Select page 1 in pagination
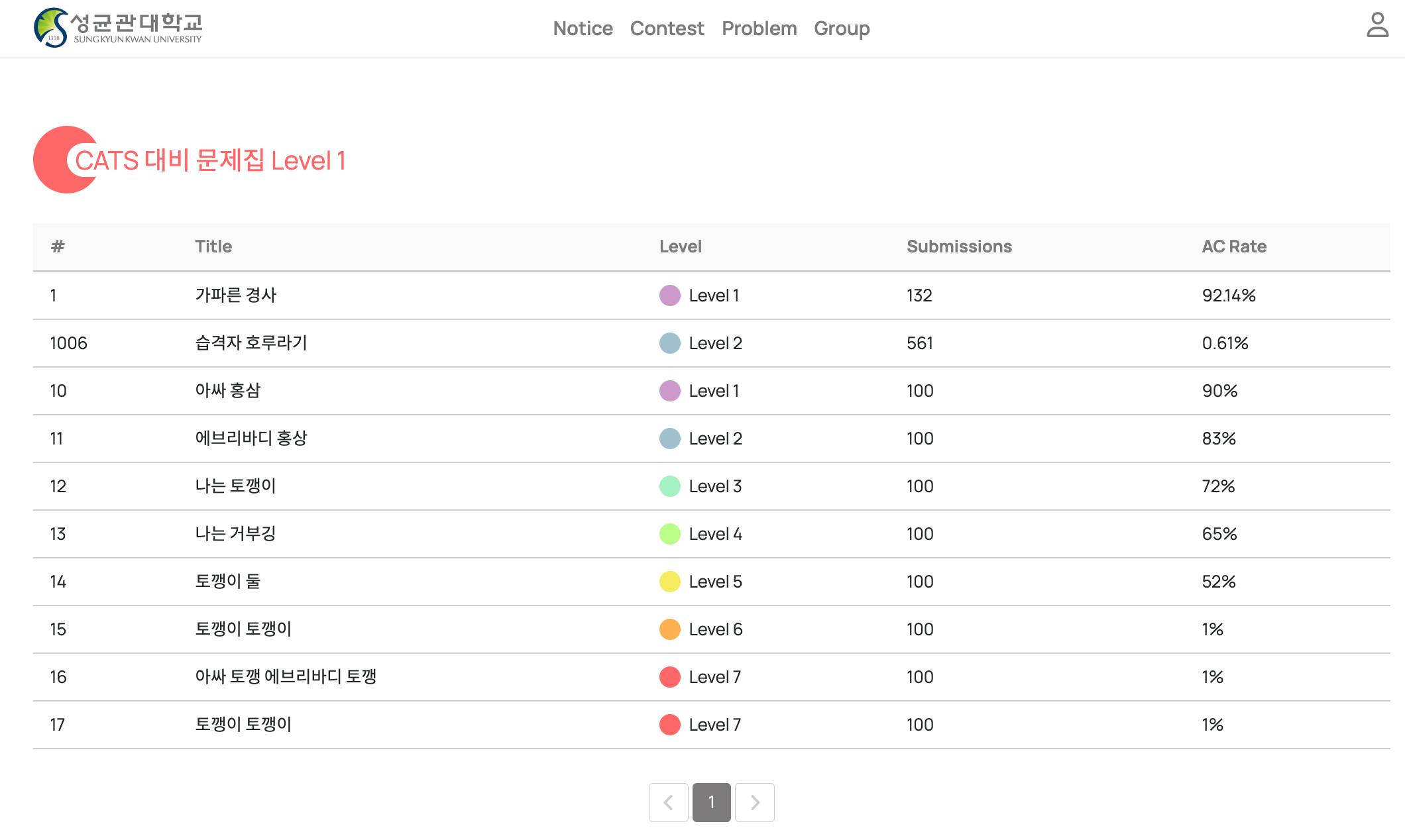Image resolution: width=1405 pixels, height=840 pixels. [711, 802]
